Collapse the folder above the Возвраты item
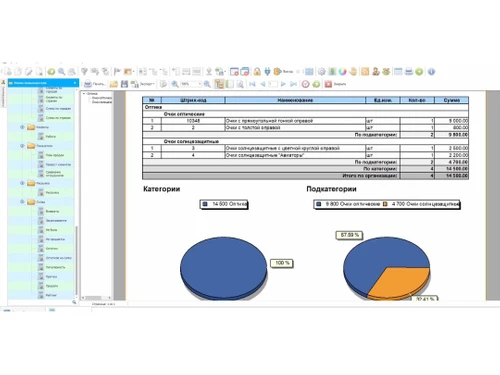The width and height of the screenshot is (500, 375). click(x=22, y=202)
